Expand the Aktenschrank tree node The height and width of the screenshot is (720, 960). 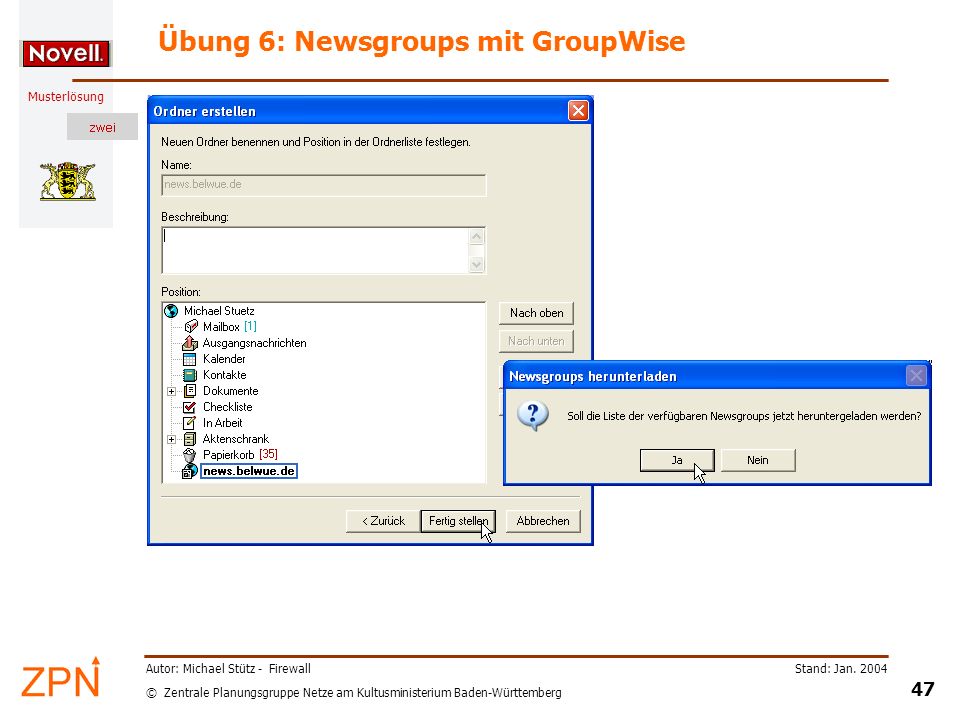[x=171, y=439]
